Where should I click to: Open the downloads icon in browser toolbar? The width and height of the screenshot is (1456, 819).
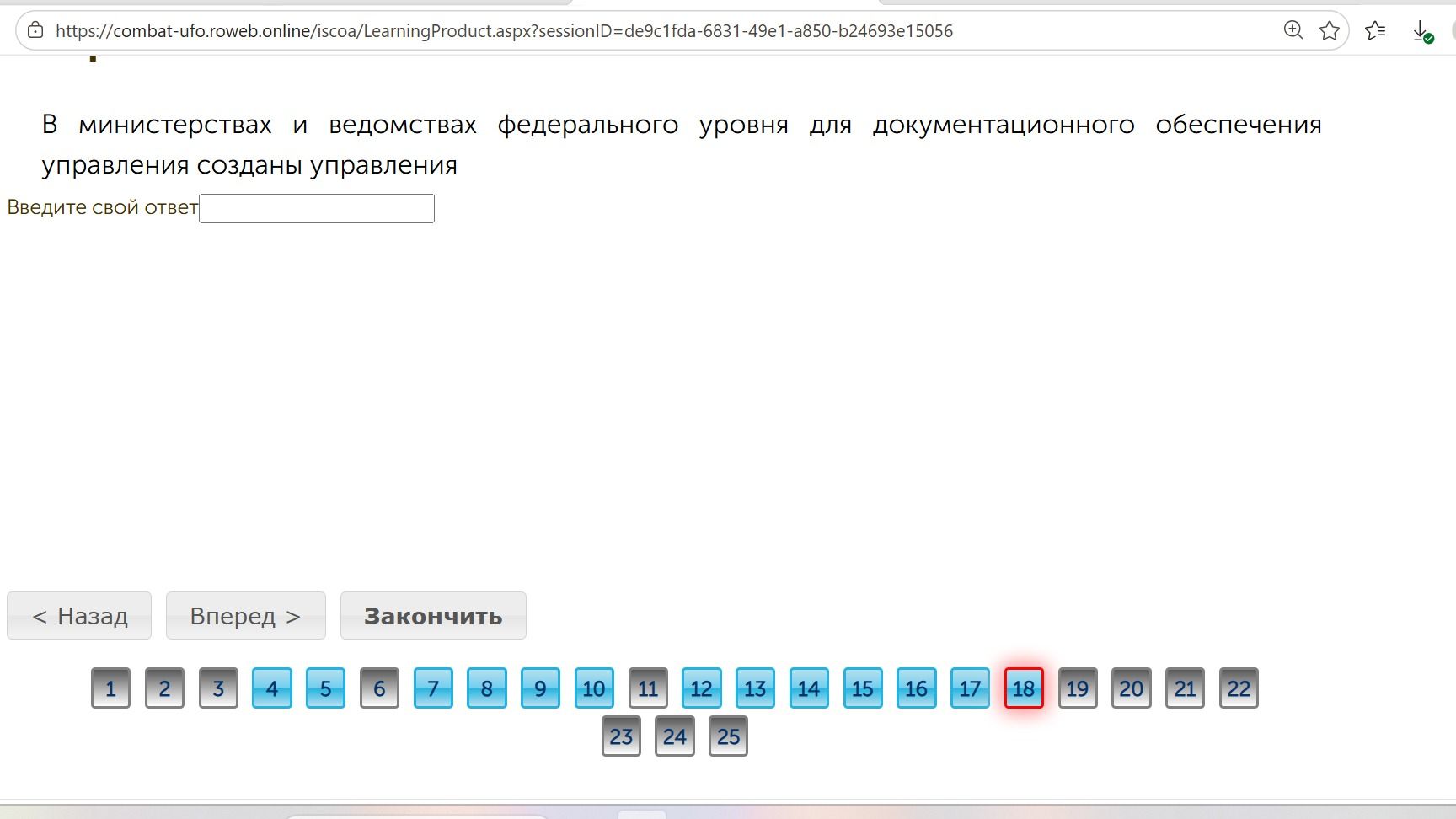click(x=1422, y=32)
